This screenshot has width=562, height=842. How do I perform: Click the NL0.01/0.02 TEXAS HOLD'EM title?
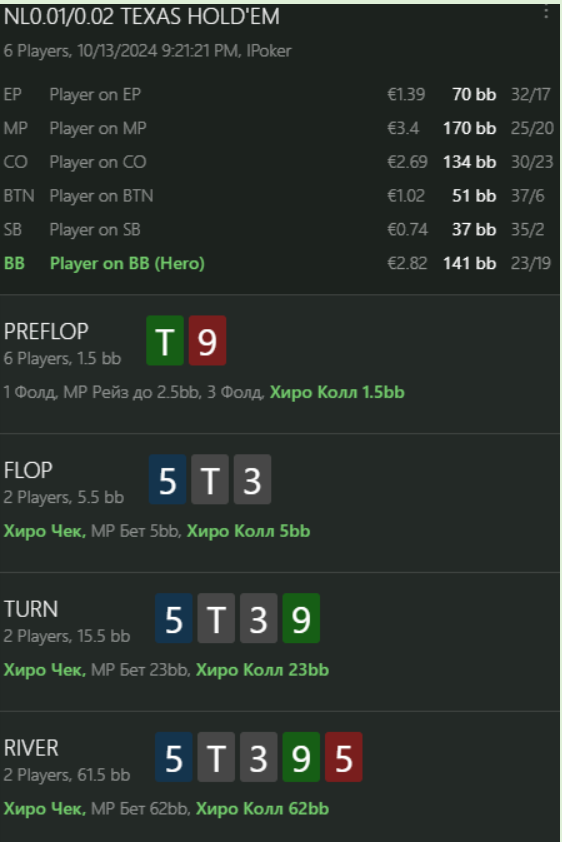point(142,17)
